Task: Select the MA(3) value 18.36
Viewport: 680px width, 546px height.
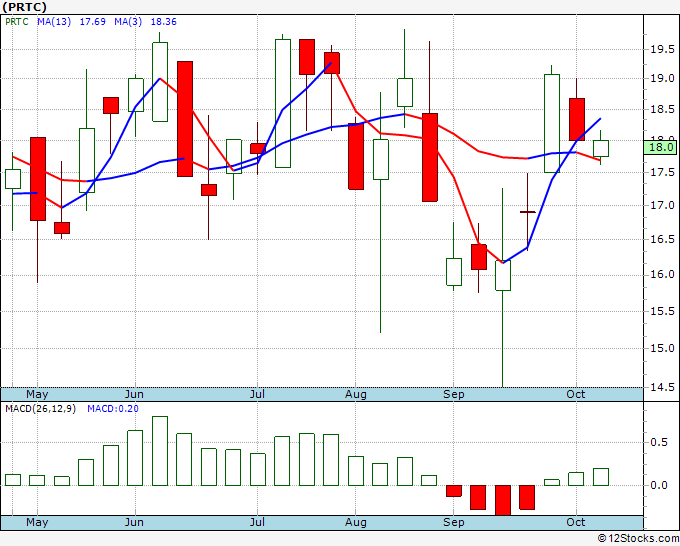Action: coord(163,22)
